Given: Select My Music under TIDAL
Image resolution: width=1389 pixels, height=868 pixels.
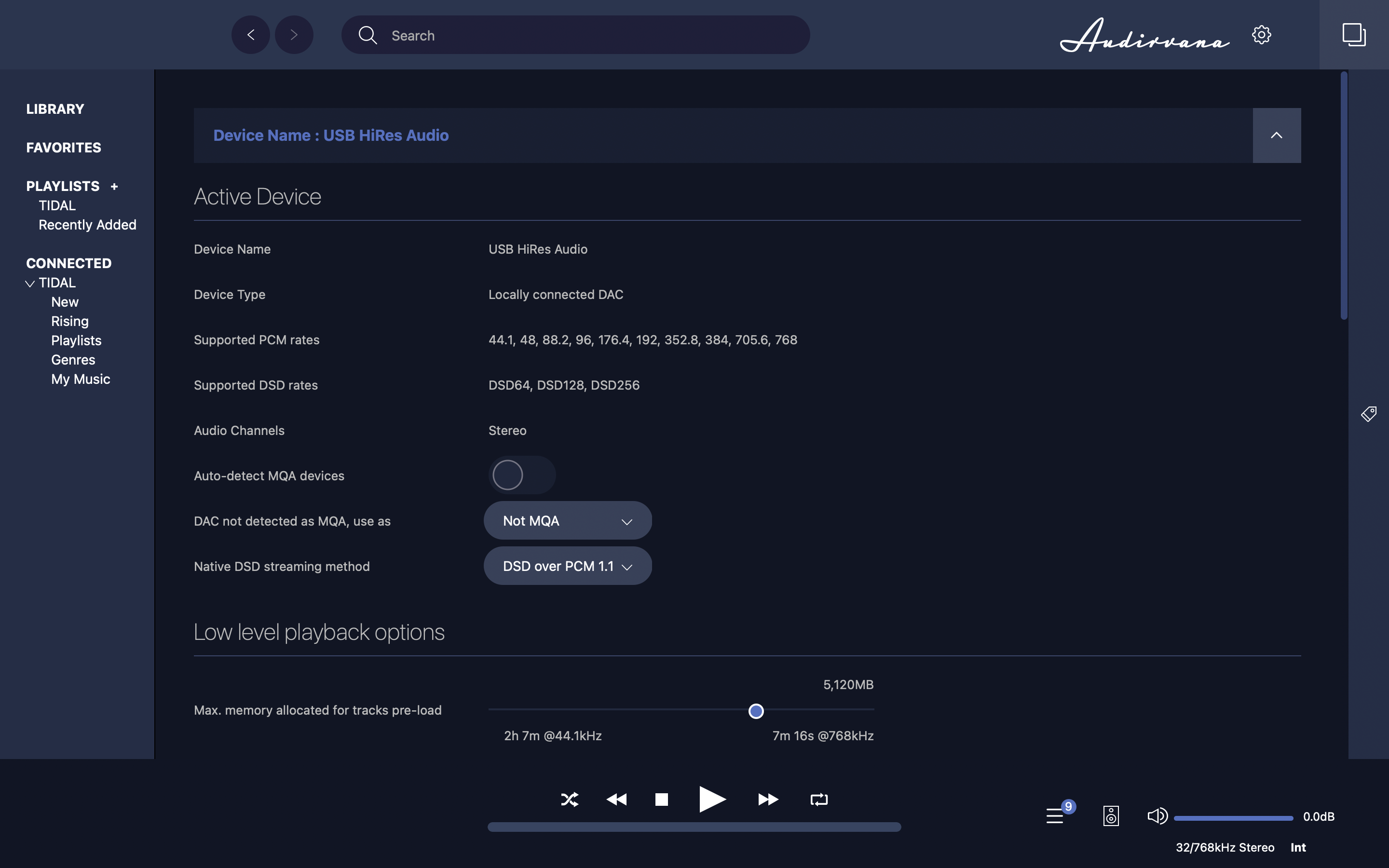Looking at the screenshot, I should 81,380.
